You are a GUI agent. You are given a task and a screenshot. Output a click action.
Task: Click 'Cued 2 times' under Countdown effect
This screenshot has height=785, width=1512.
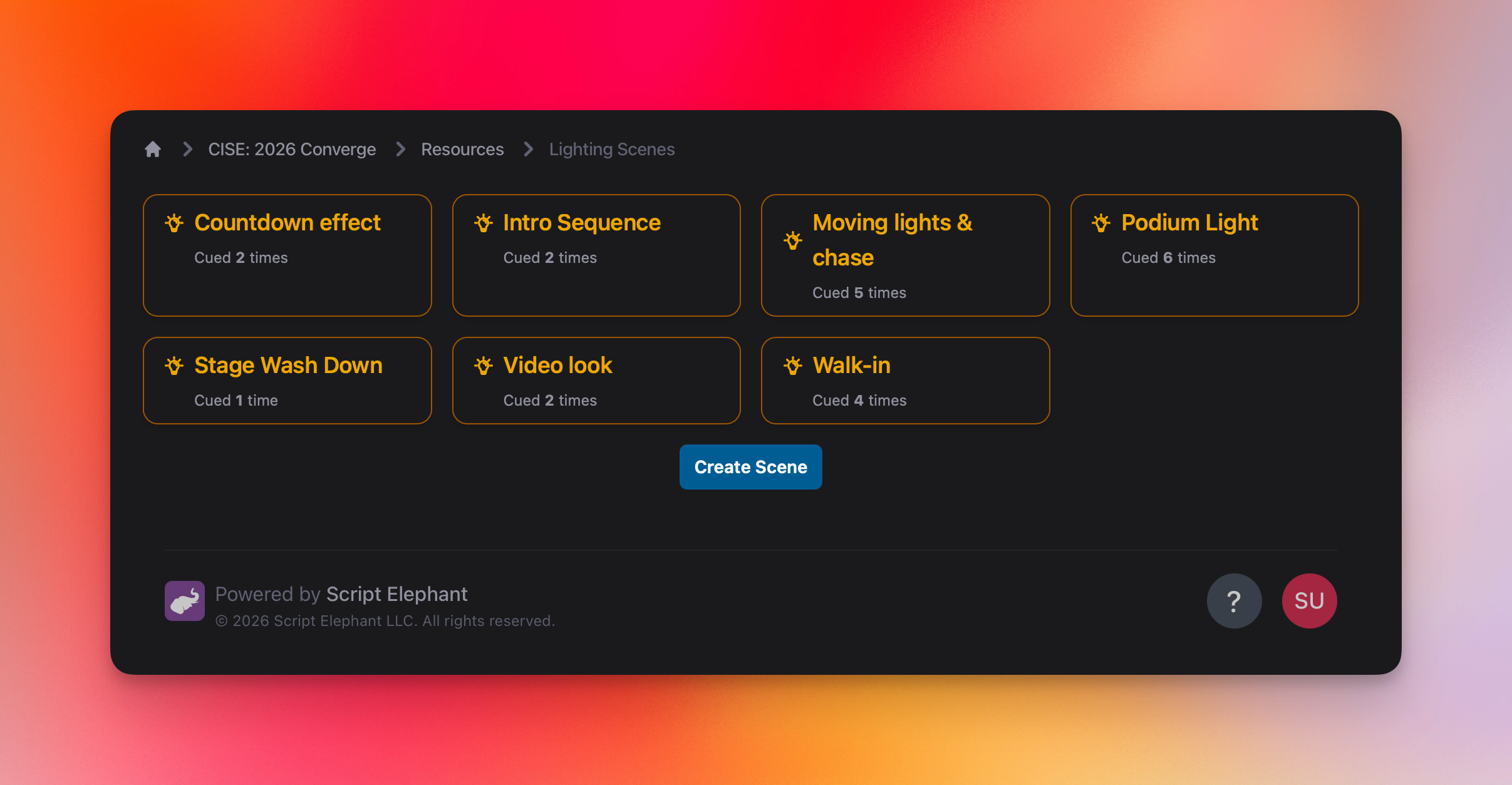[241, 258]
